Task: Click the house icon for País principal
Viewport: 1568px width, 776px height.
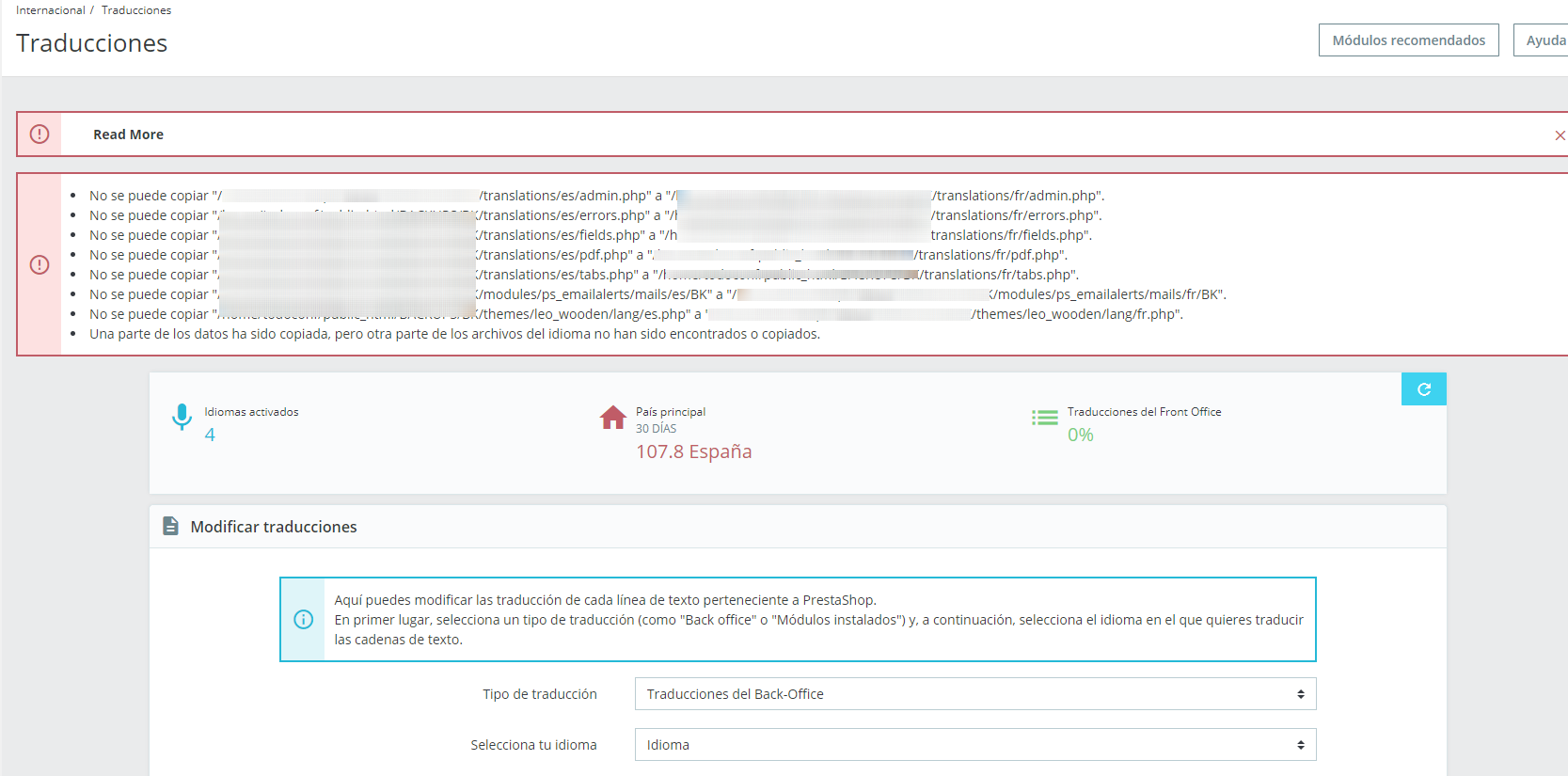Action: pyautogui.click(x=613, y=417)
